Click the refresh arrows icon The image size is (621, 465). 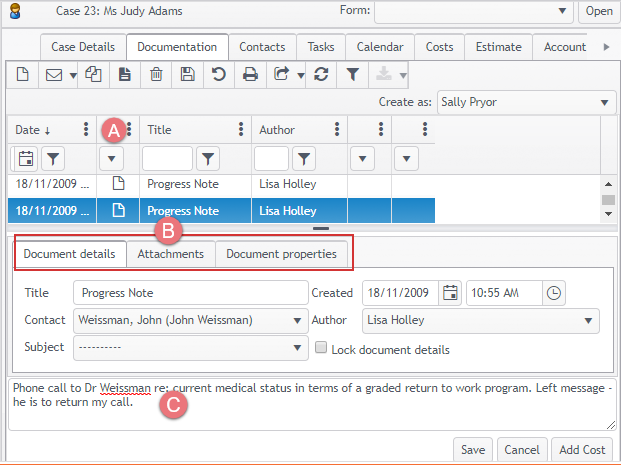point(321,74)
